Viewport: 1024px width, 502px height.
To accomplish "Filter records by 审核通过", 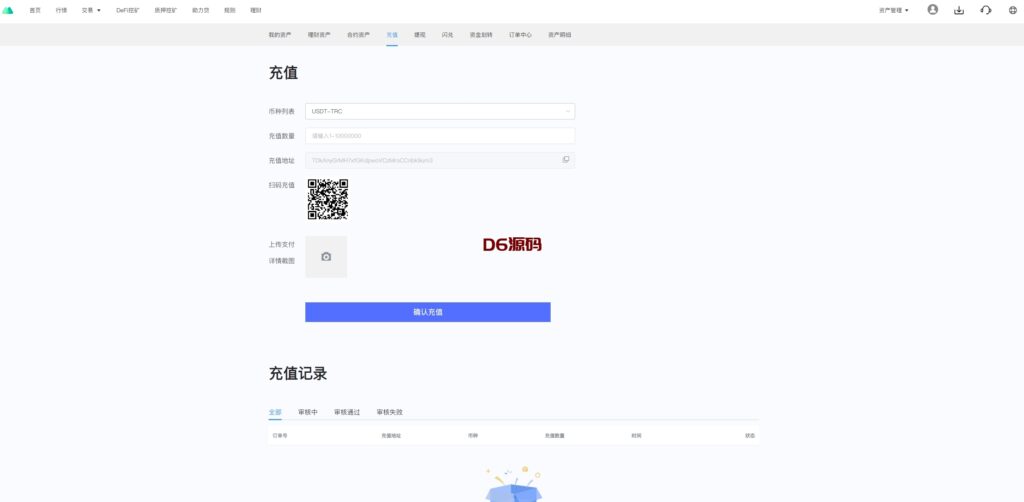I will tap(347, 413).
